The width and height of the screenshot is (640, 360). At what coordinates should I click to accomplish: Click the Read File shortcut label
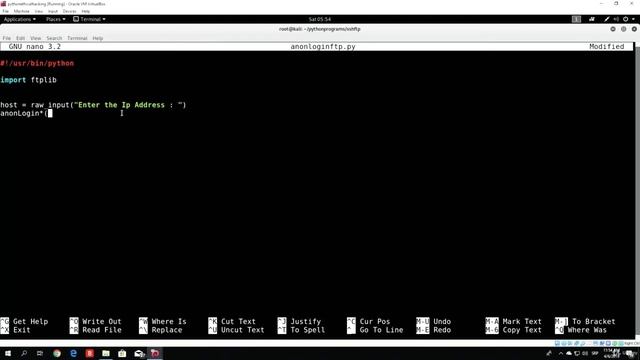click(102, 330)
